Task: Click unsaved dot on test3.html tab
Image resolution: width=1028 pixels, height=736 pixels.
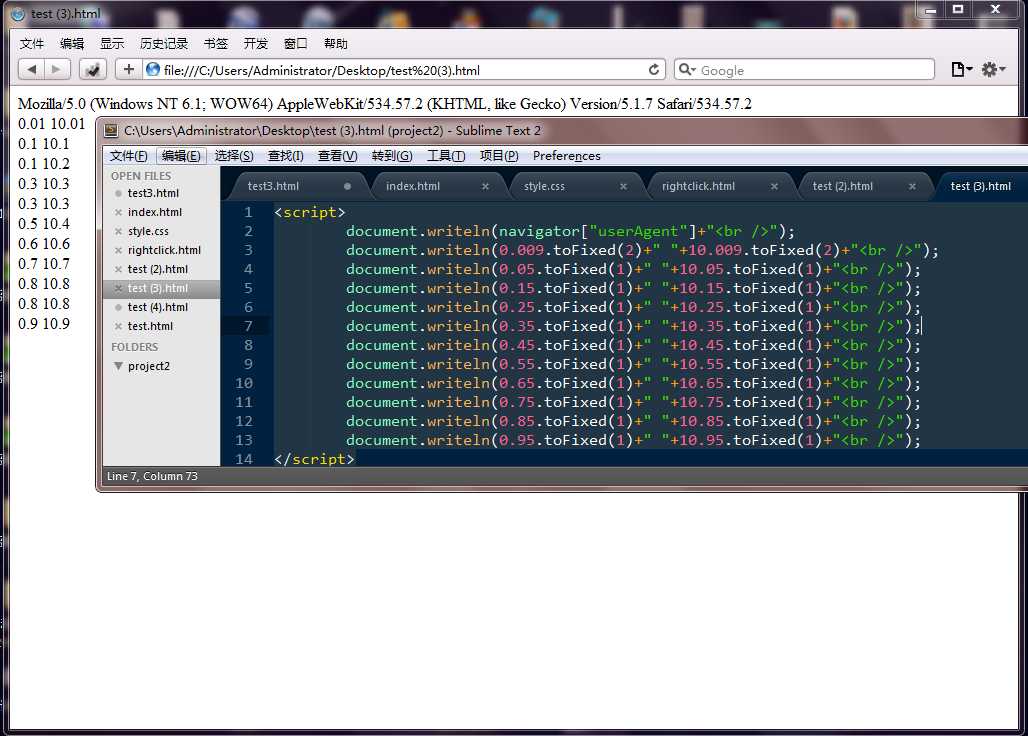Action: coord(347,186)
